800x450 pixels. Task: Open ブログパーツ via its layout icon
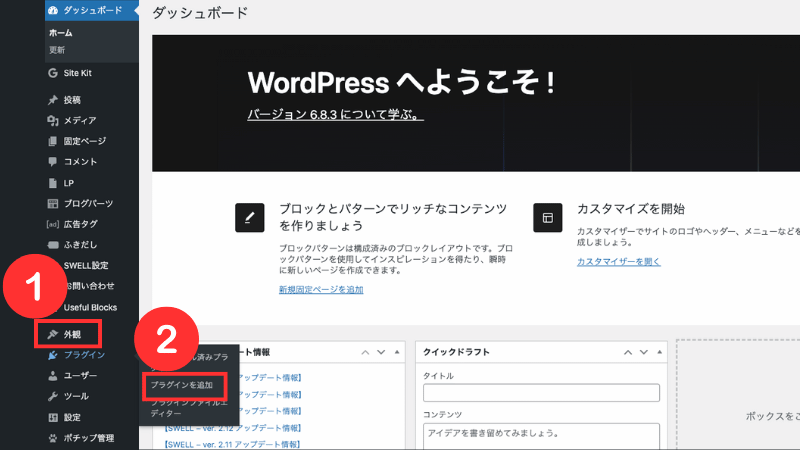pos(53,204)
